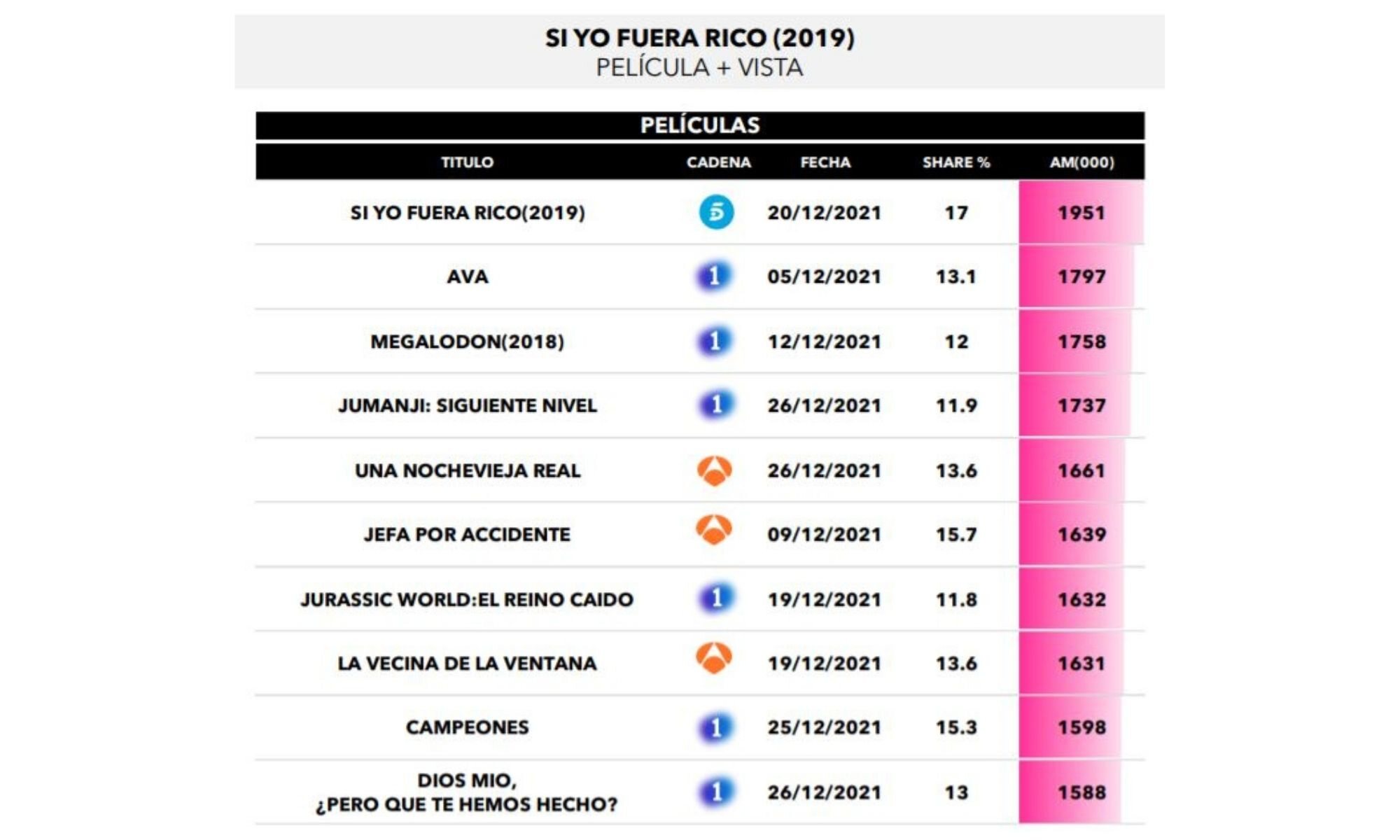Image resolution: width=1400 pixels, height=840 pixels.
Task: Click the date 25/12/2021 in the Campeones row
Action: (x=824, y=727)
